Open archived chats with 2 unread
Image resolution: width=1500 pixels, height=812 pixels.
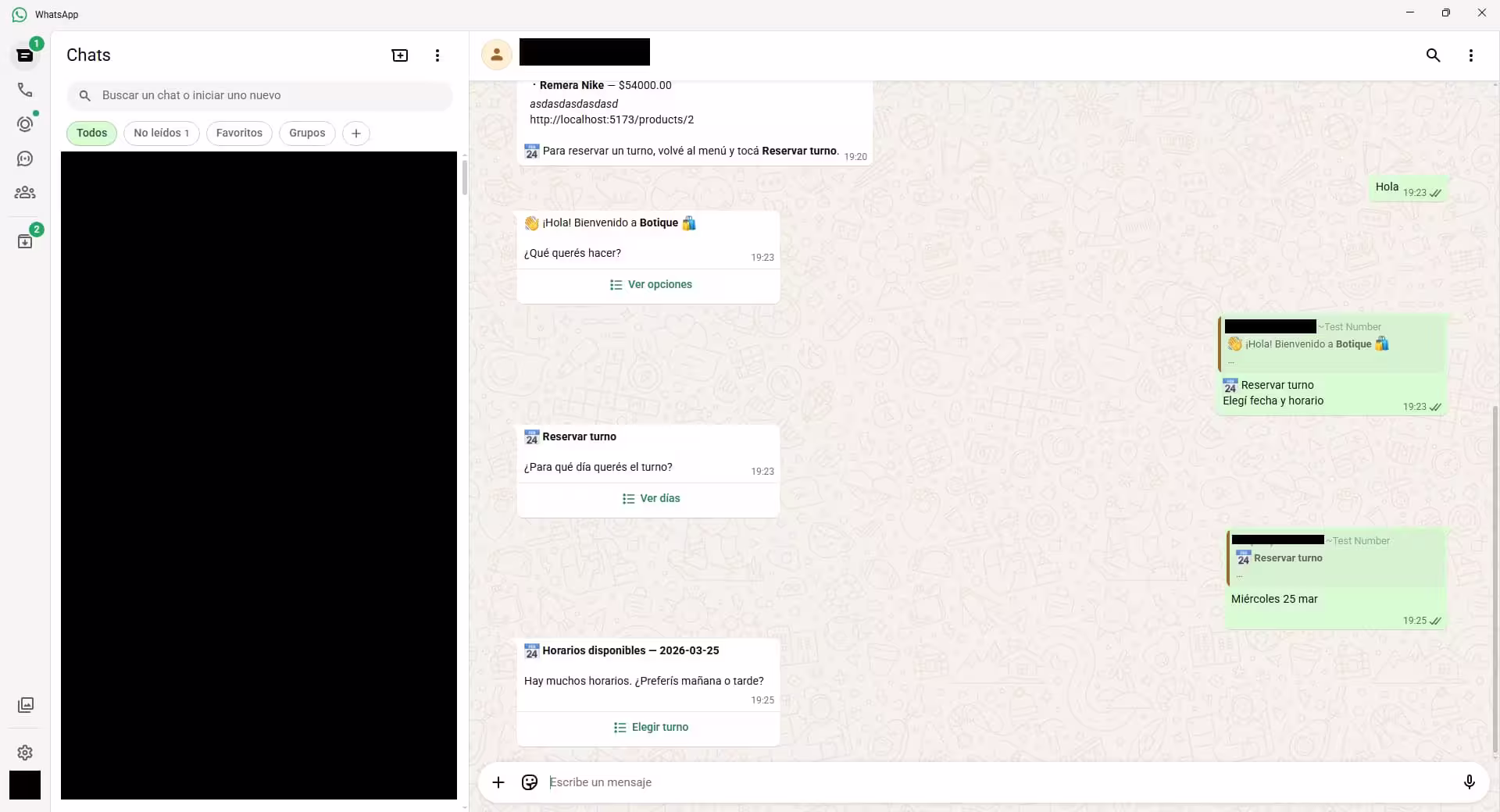[x=25, y=240]
